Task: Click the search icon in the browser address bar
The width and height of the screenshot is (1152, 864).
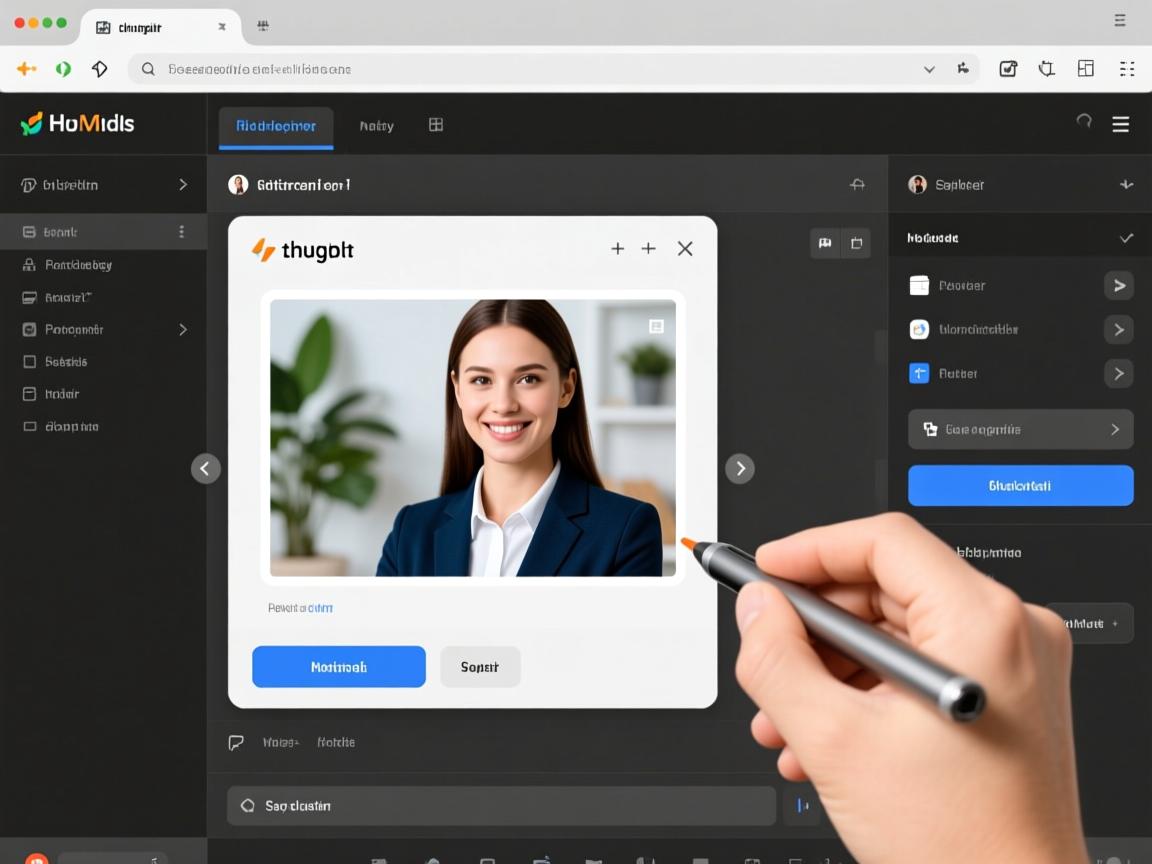Action: 148,69
